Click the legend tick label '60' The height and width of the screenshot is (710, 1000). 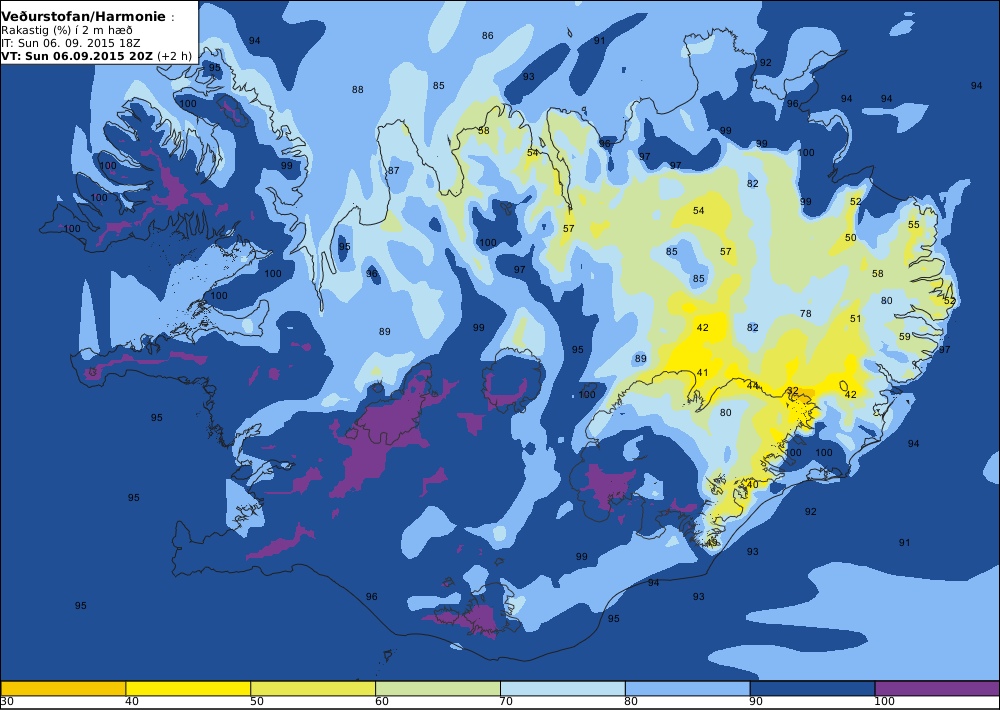point(381,702)
